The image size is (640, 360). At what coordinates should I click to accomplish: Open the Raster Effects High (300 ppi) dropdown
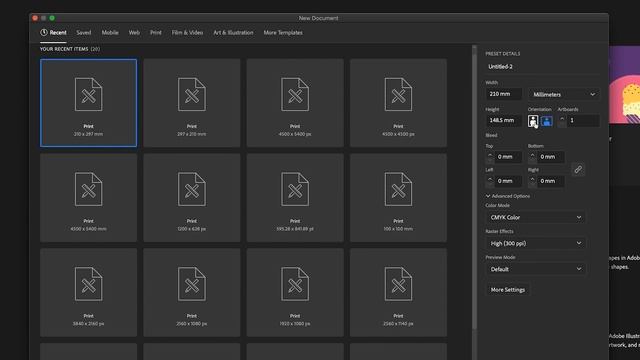pyautogui.click(x=536, y=243)
